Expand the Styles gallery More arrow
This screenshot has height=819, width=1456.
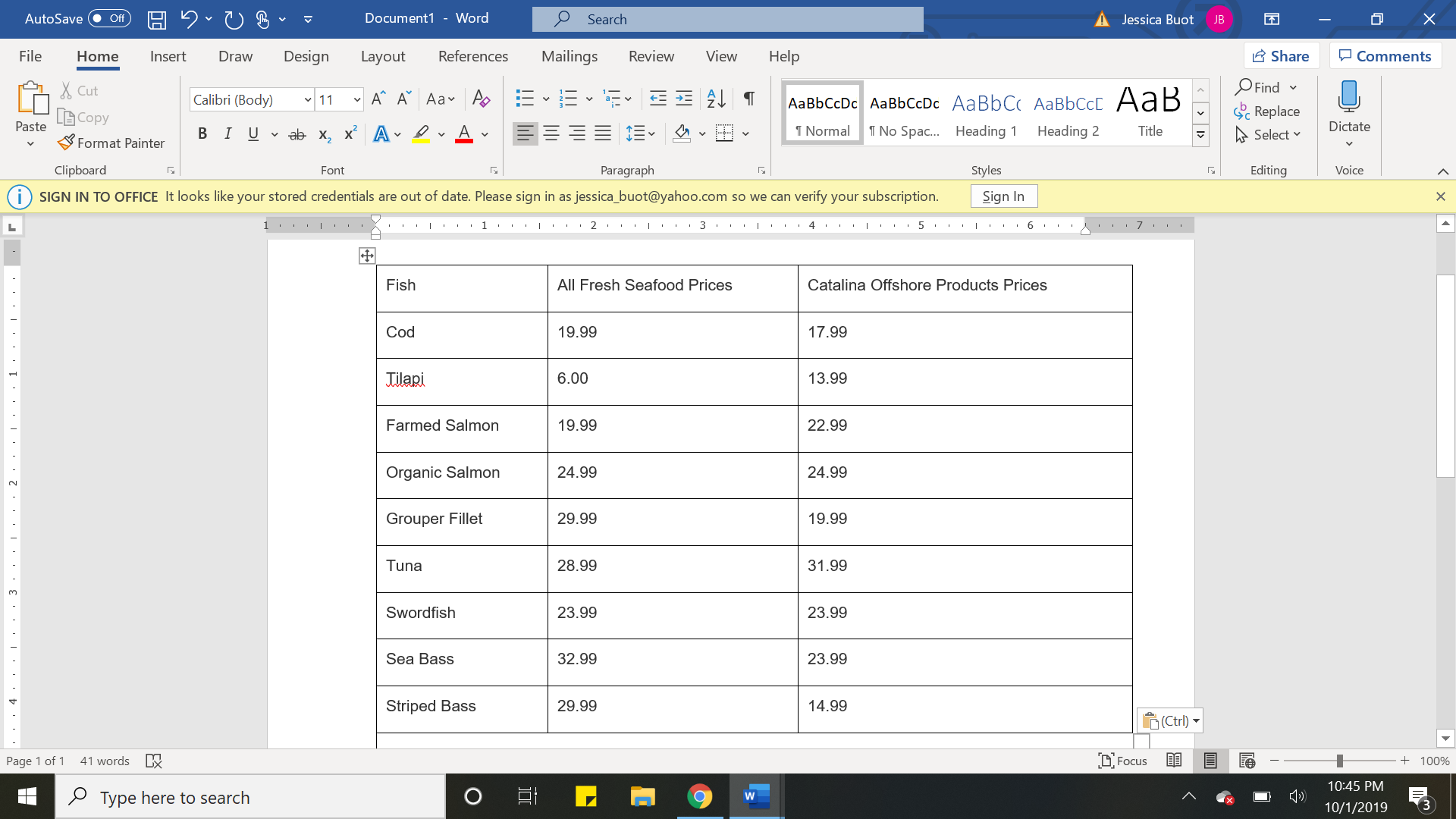coord(1200,136)
